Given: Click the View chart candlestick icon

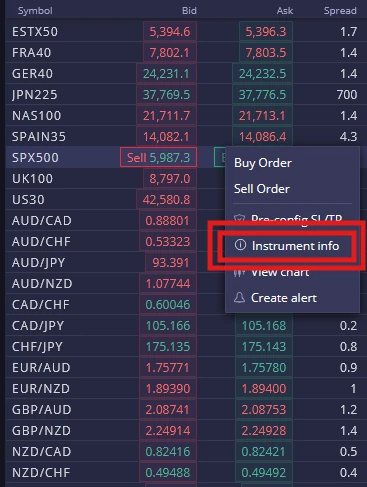Looking at the screenshot, I should pos(239,273).
